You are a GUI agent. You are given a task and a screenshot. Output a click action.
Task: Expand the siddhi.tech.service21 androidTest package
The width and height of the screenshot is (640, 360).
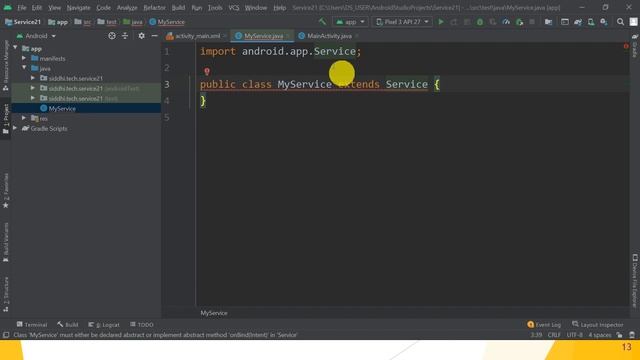[33, 88]
